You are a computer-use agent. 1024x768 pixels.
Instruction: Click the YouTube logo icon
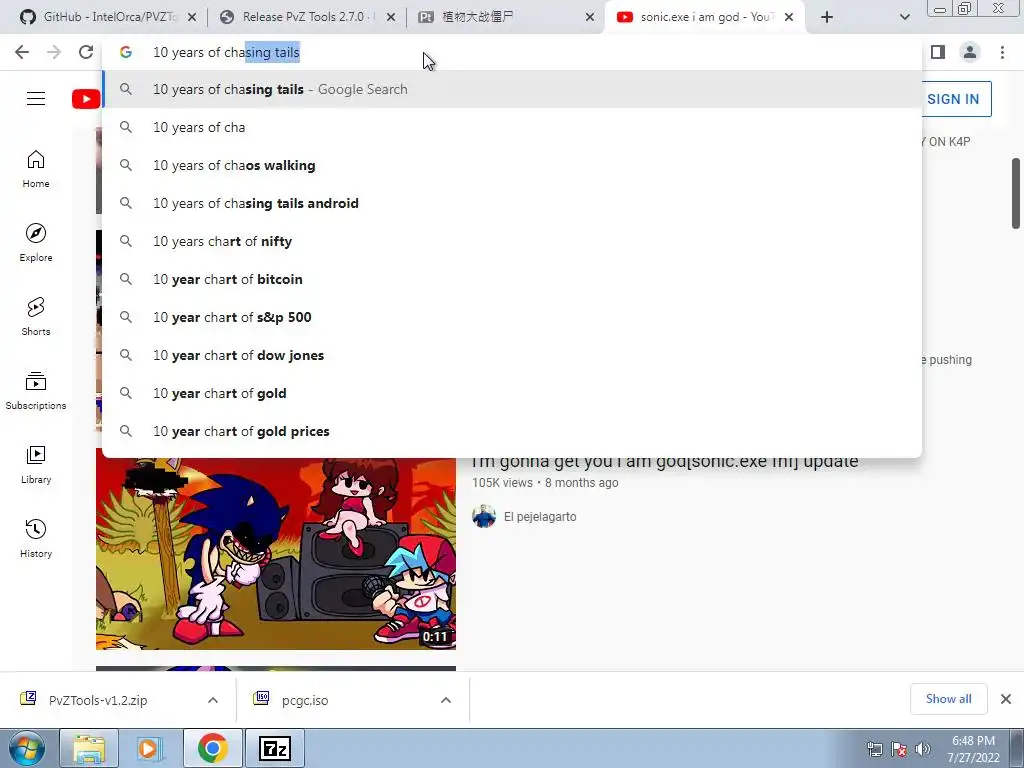coord(86,99)
